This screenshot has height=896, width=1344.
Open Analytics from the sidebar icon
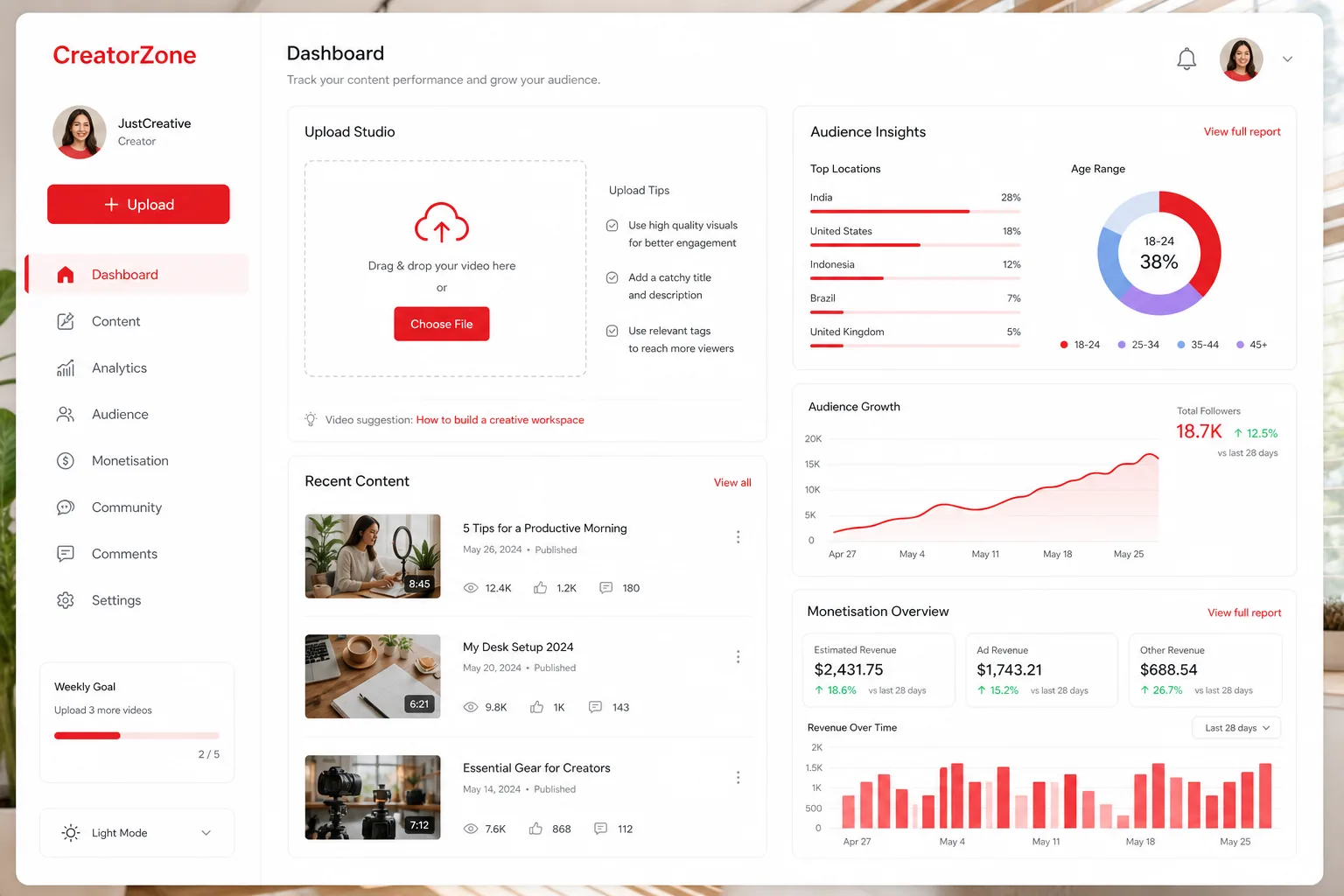(66, 368)
